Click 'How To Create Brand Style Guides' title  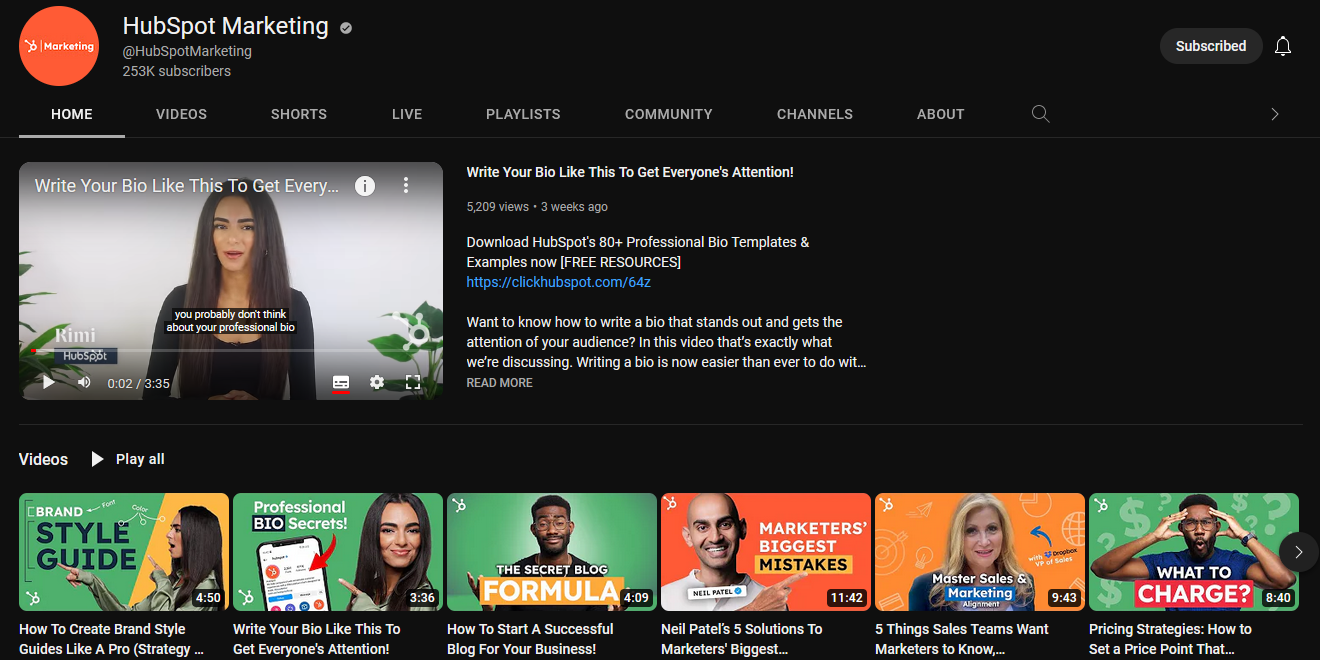pos(111,639)
